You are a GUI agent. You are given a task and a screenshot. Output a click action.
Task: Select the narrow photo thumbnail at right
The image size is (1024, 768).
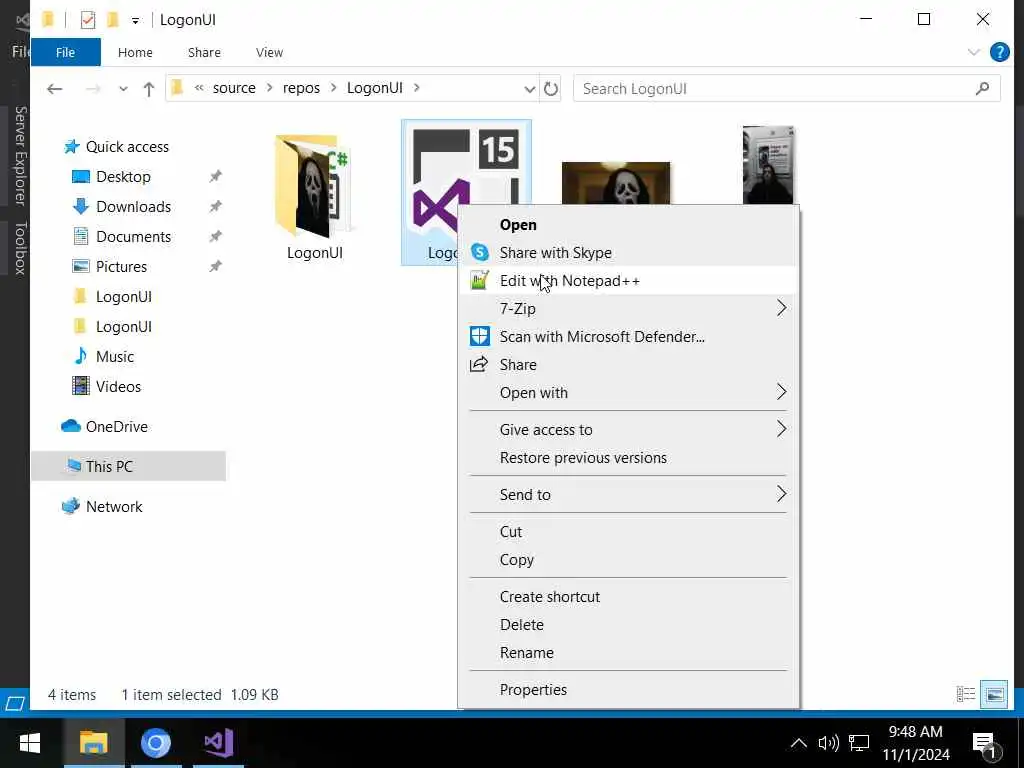[768, 165]
